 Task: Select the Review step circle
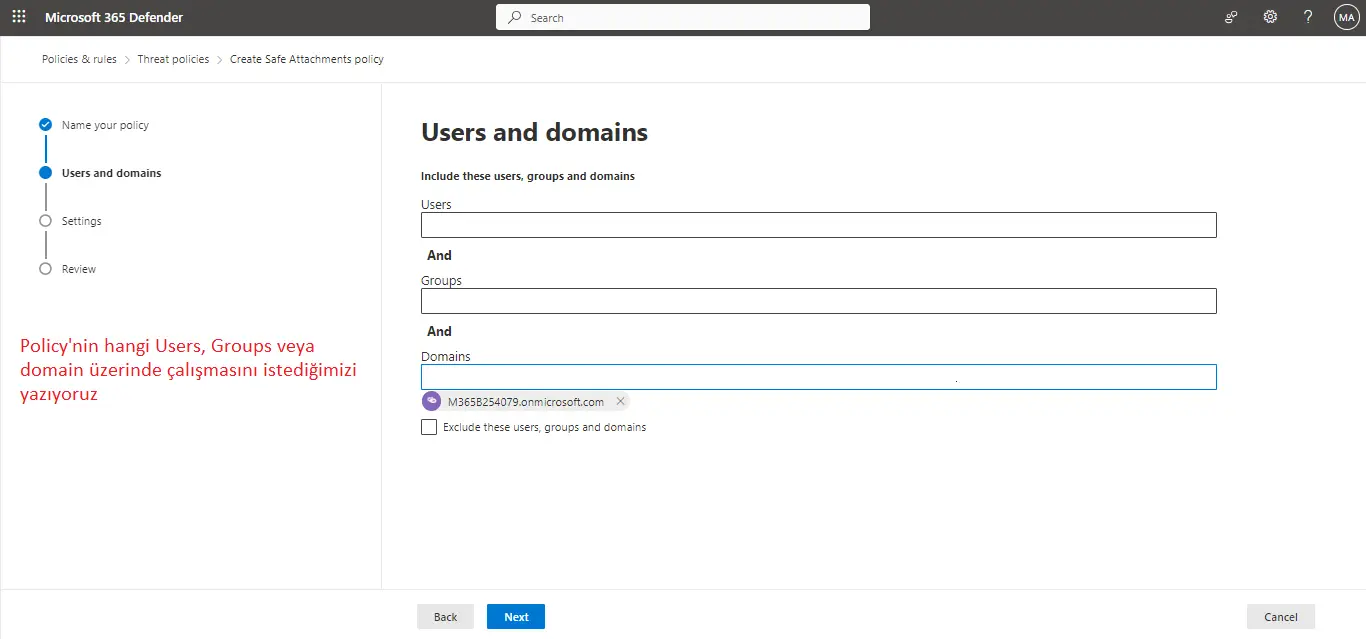click(45, 269)
